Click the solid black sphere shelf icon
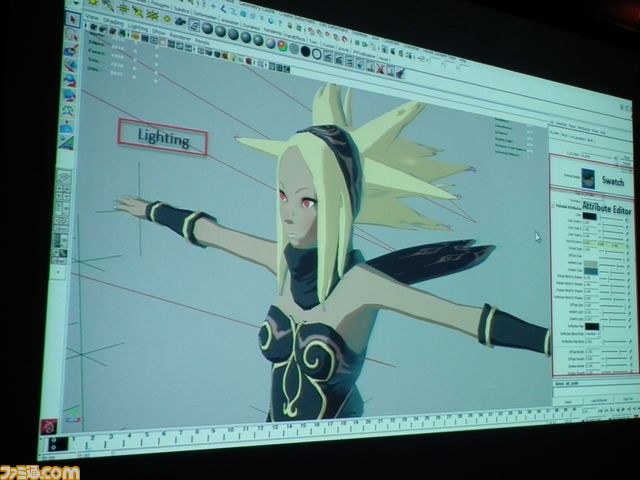The width and height of the screenshot is (640, 480). 305,51
